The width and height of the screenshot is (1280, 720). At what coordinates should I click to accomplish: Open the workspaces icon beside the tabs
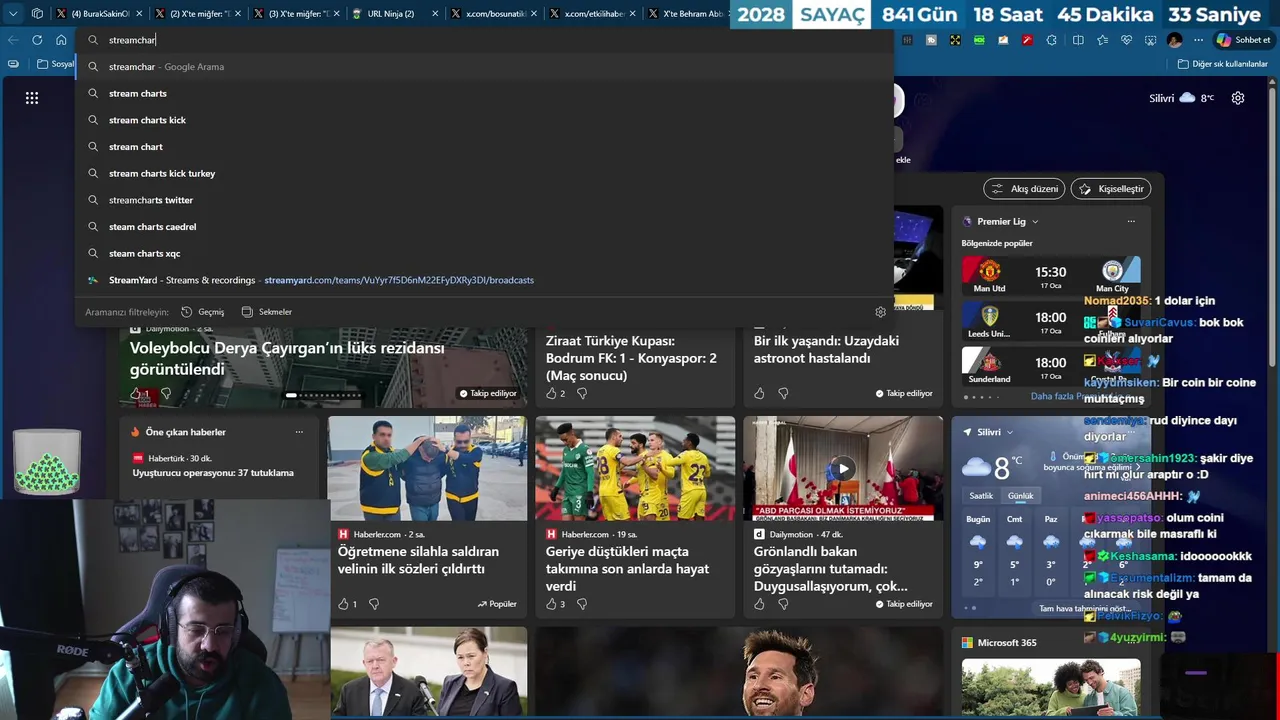pos(37,14)
